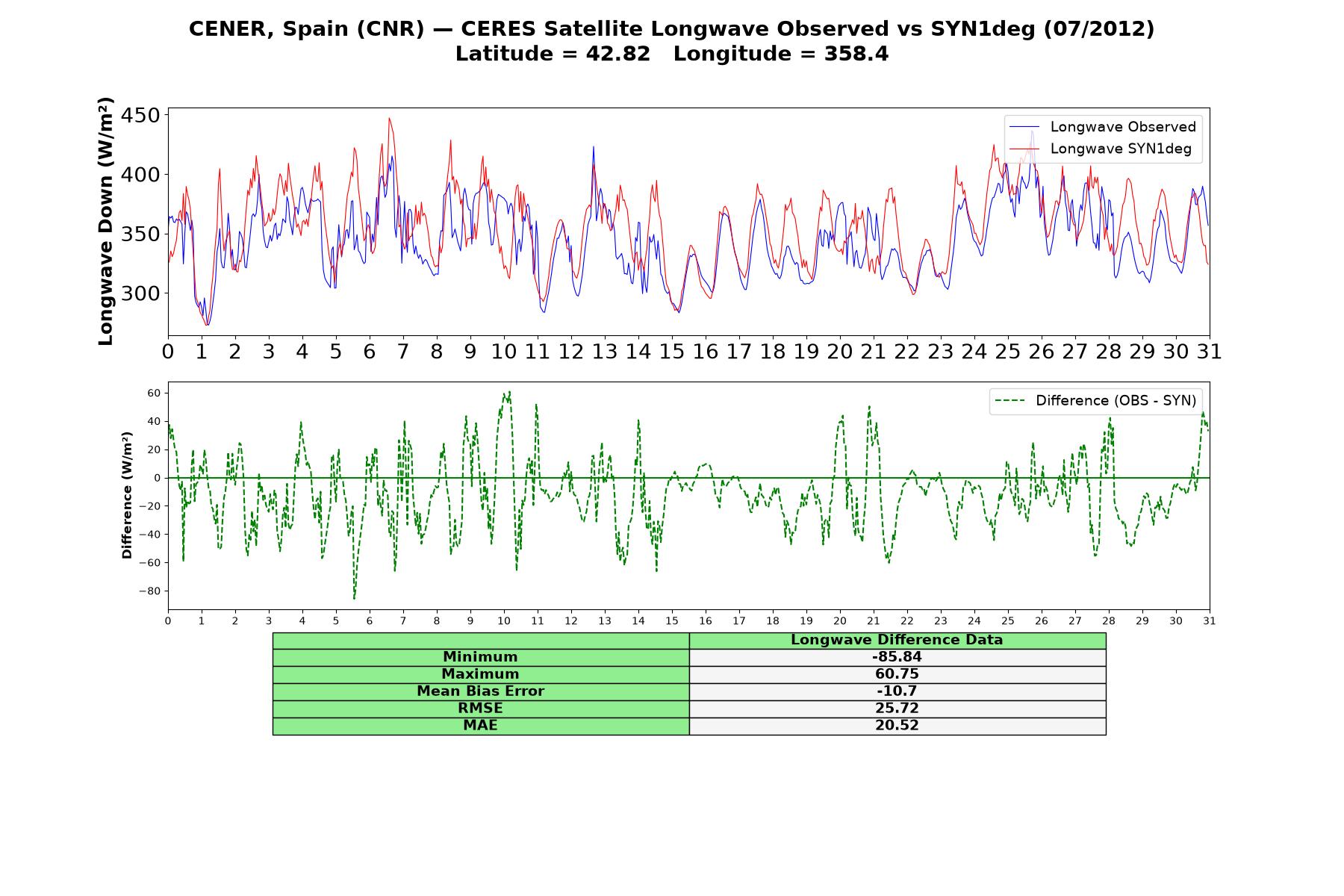
Task: Click the Minimum value -85.84 cell
Action: pyautogui.click(x=897, y=657)
